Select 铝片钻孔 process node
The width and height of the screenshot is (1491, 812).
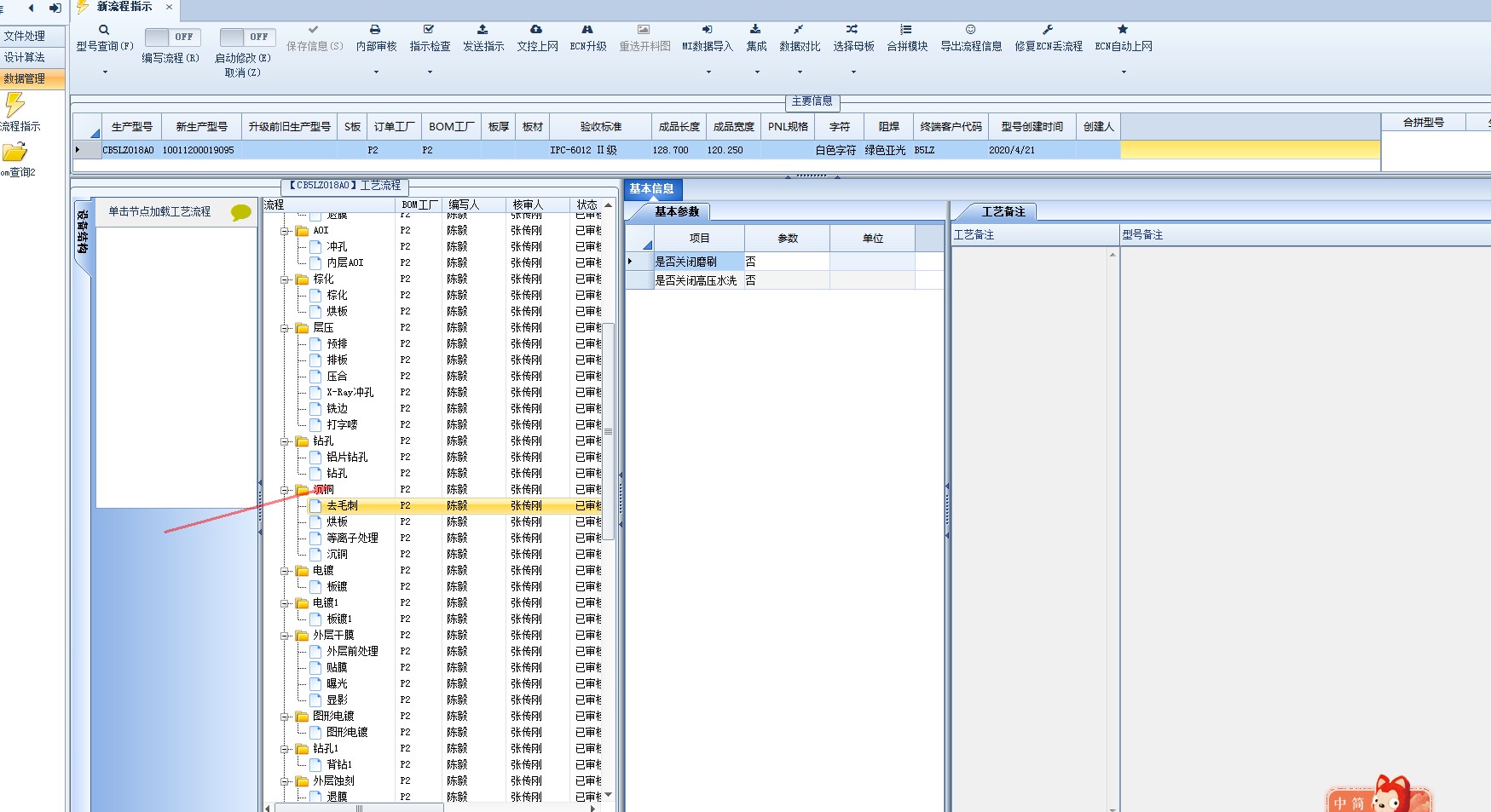pyautogui.click(x=348, y=458)
